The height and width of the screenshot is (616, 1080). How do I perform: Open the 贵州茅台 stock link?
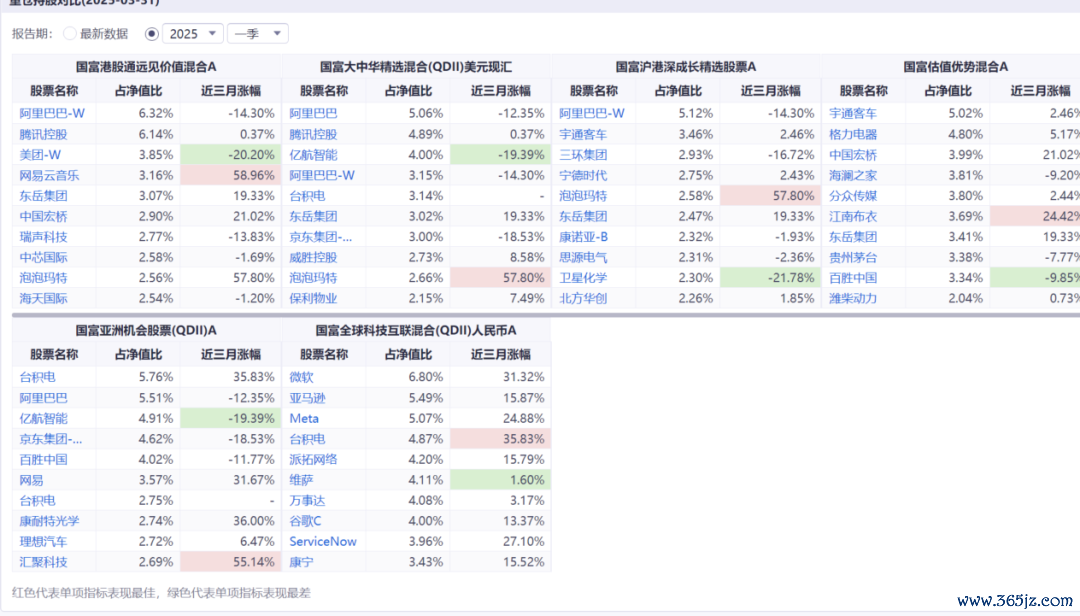[x=853, y=258]
